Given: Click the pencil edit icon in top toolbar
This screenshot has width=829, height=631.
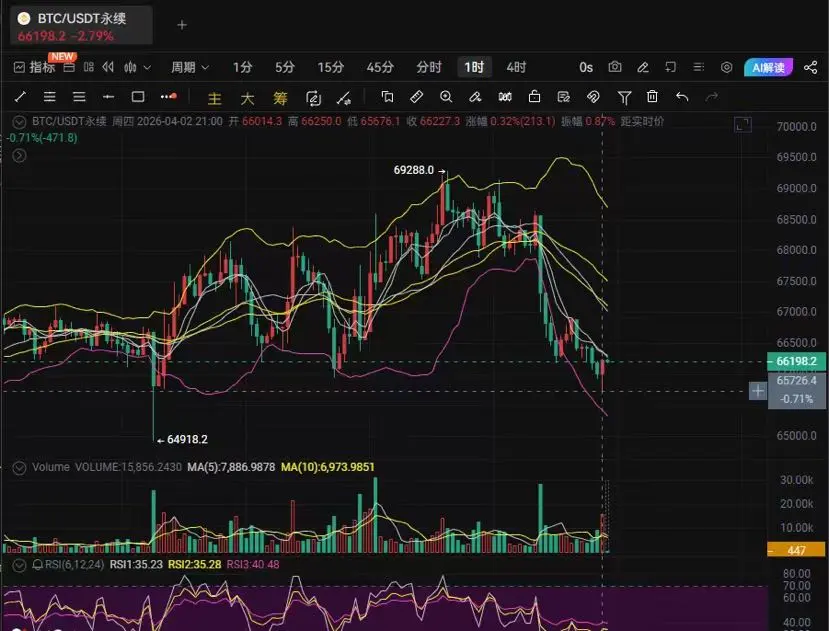Looking at the screenshot, I should (x=643, y=67).
